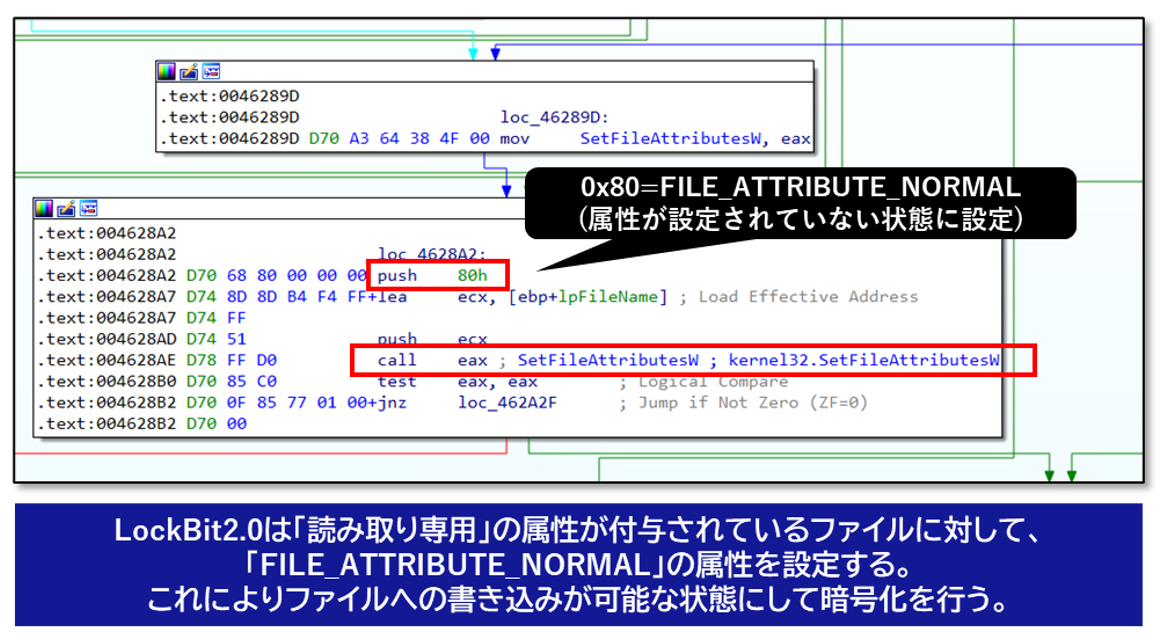The width and height of the screenshot is (1161, 638).
Task: Click address .text:004628B0
Action: (107, 382)
